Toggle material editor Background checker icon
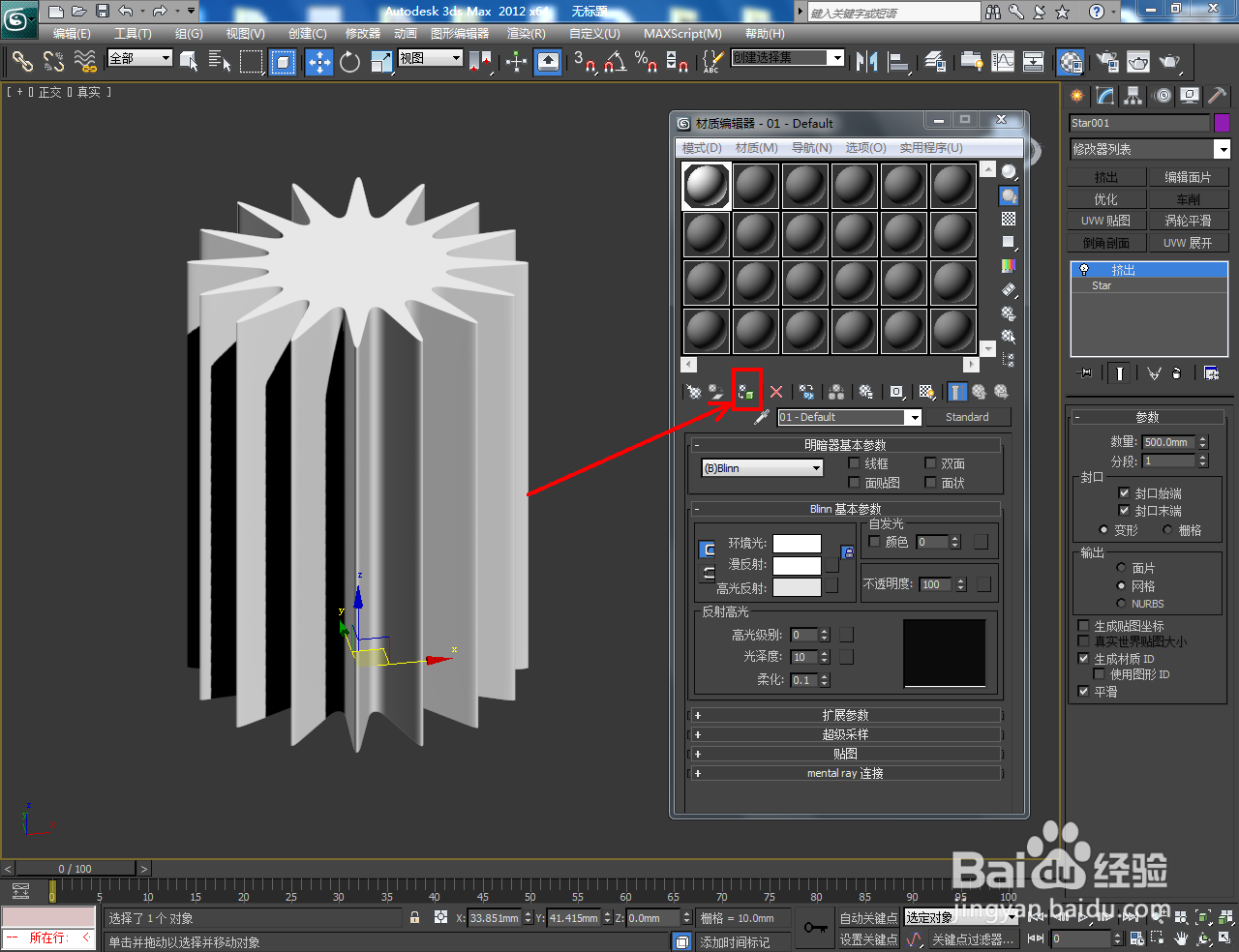The width and height of the screenshot is (1239, 952). coord(1009,219)
